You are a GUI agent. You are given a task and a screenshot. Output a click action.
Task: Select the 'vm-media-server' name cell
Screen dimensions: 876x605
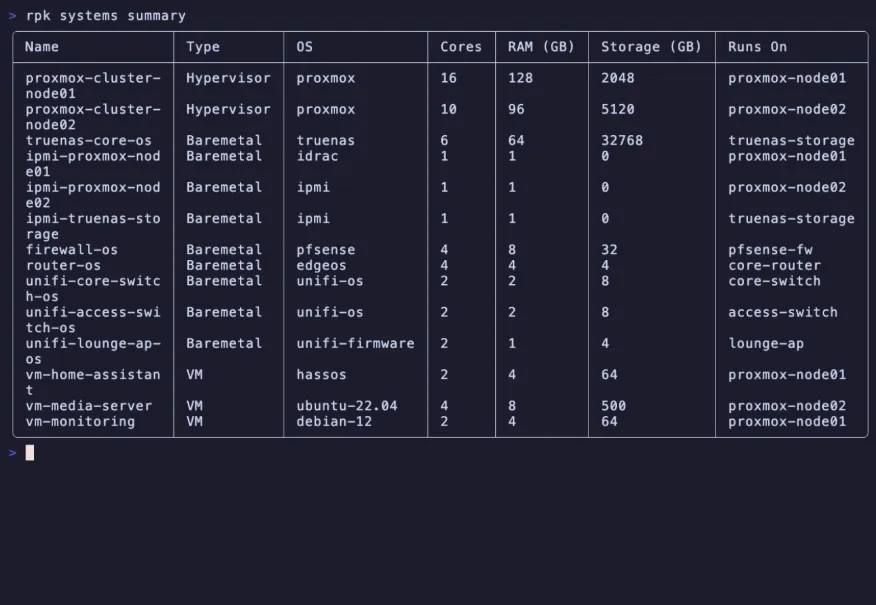(88, 406)
